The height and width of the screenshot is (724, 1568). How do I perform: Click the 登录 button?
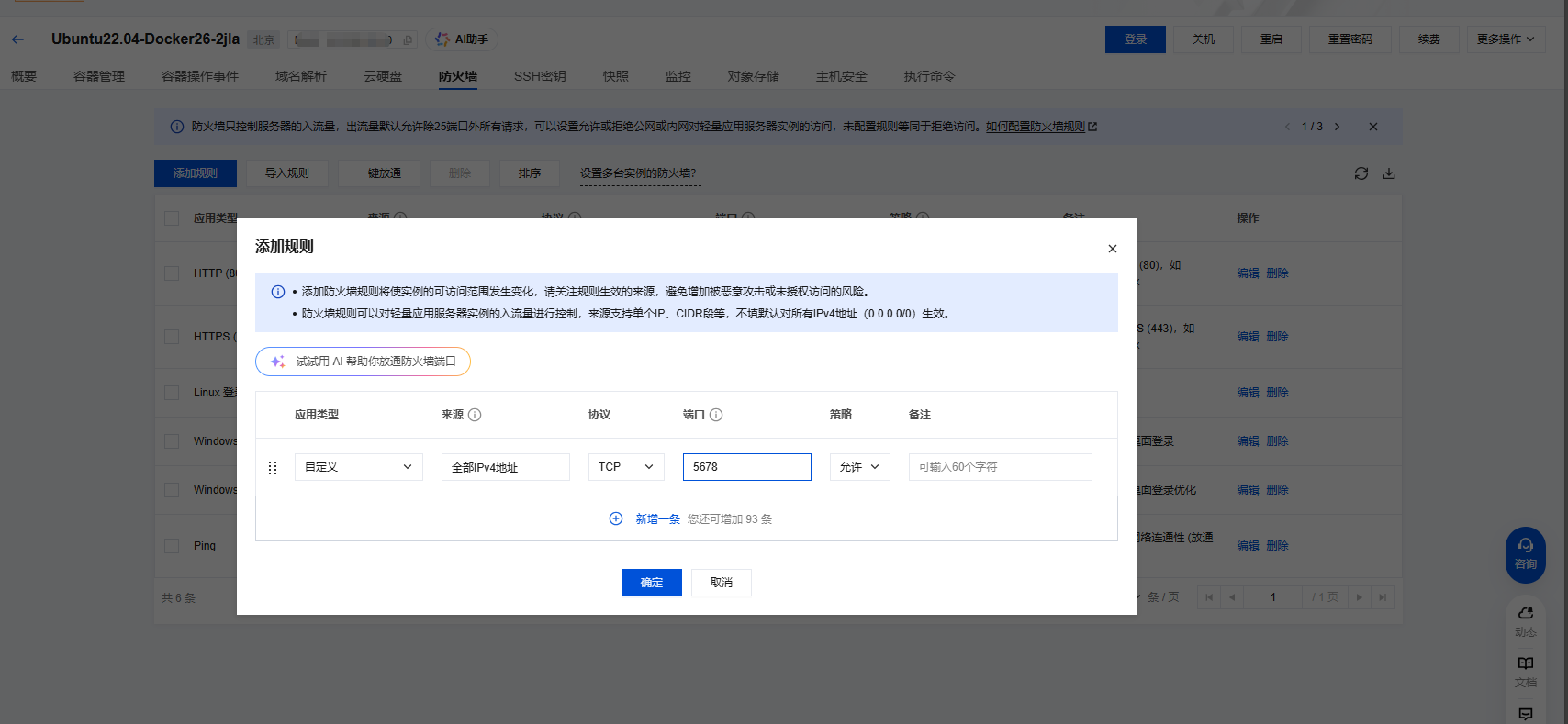pos(1136,39)
